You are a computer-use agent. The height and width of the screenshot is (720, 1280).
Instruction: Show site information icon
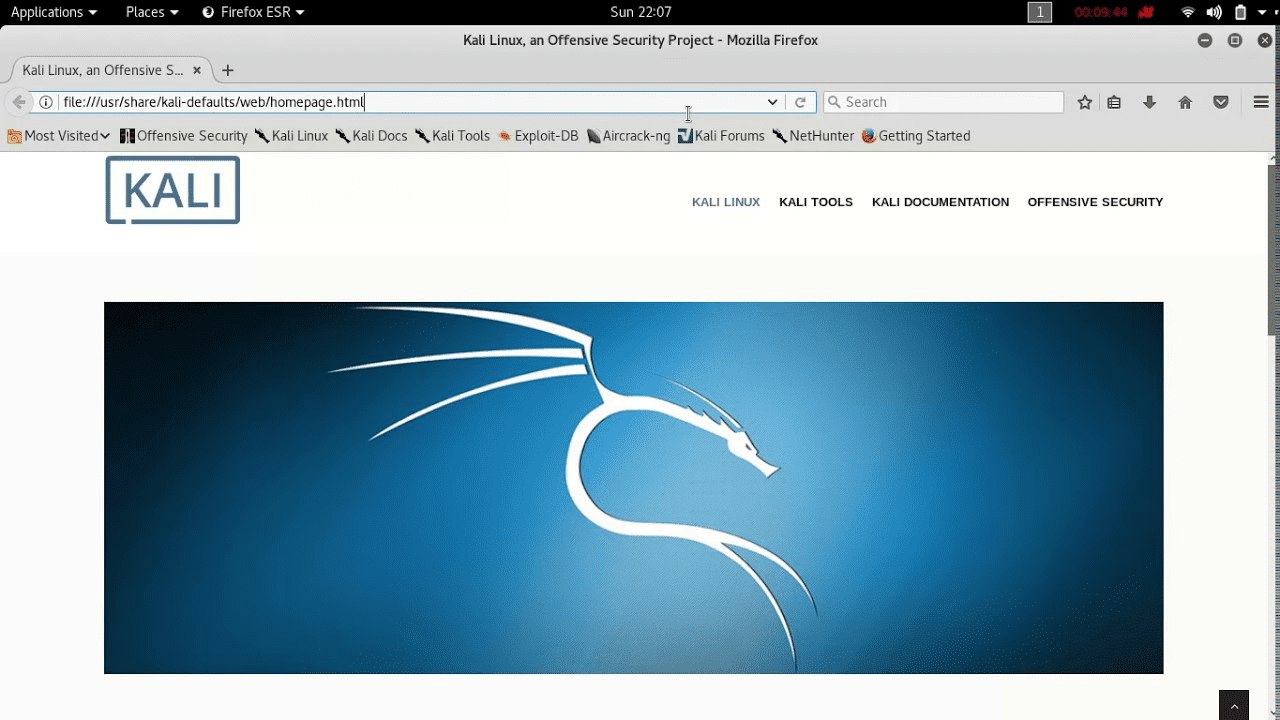46,102
